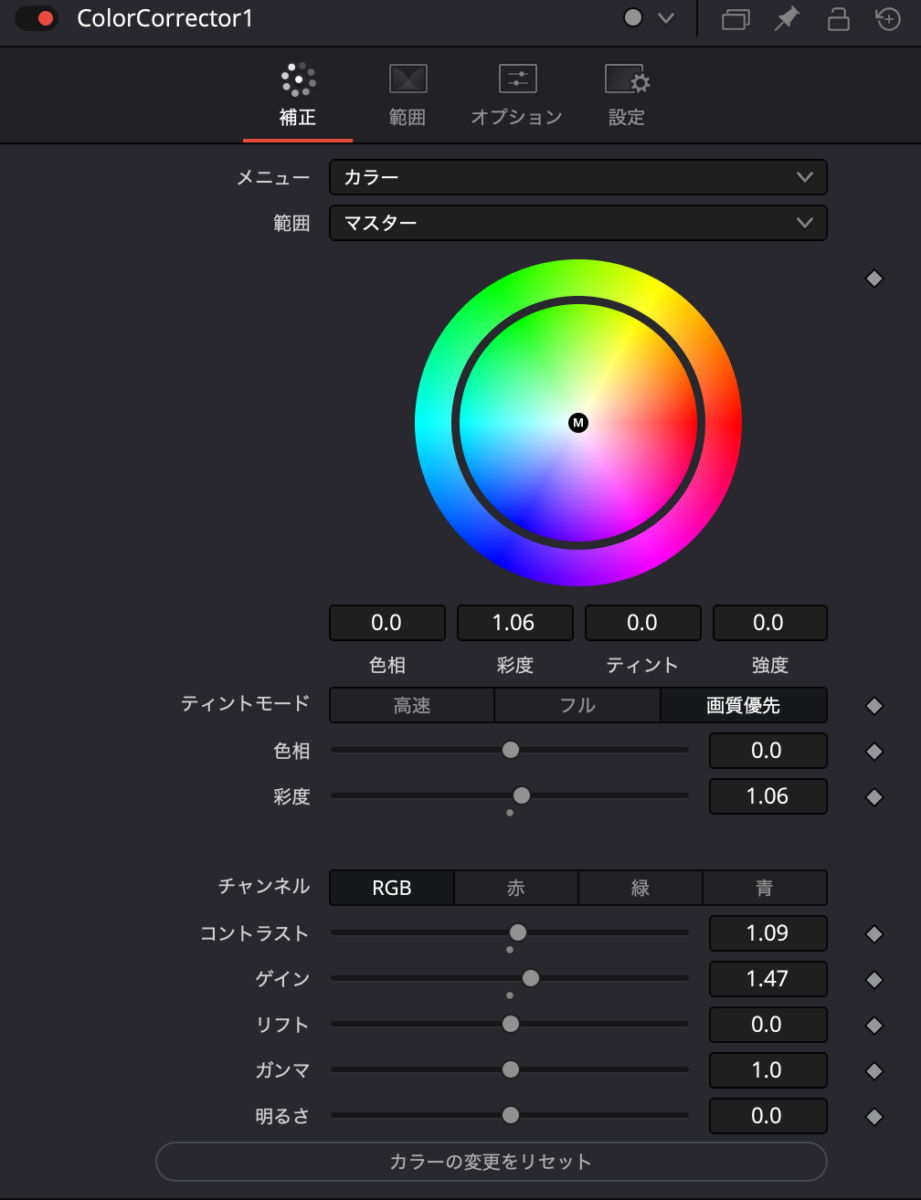The image size is (921, 1200).
Task: Click the default marker dot under ゲイン slider
Action: (510, 995)
